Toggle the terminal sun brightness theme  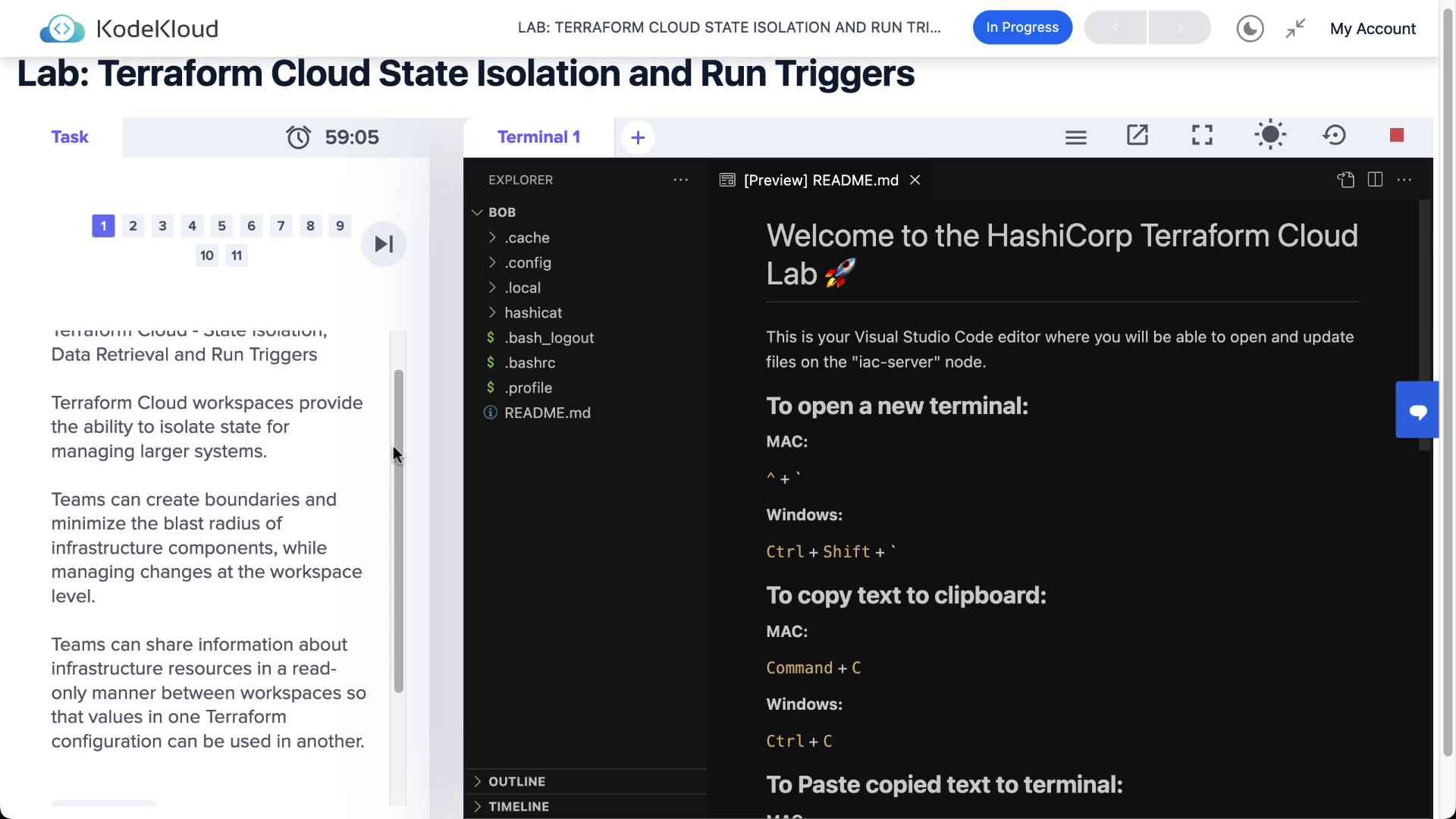[1269, 136]
